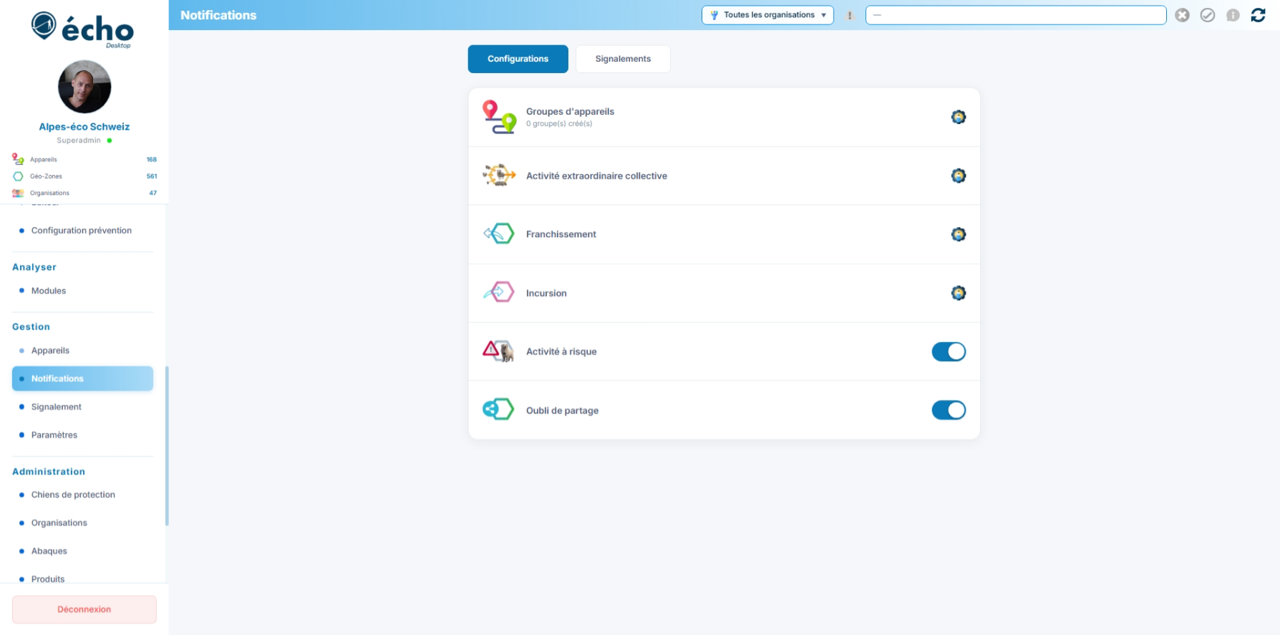This screenshot has height=635, width=1280.
Task: Click the user profile photo
Action: pyautogui.click(x=84, y=87)
